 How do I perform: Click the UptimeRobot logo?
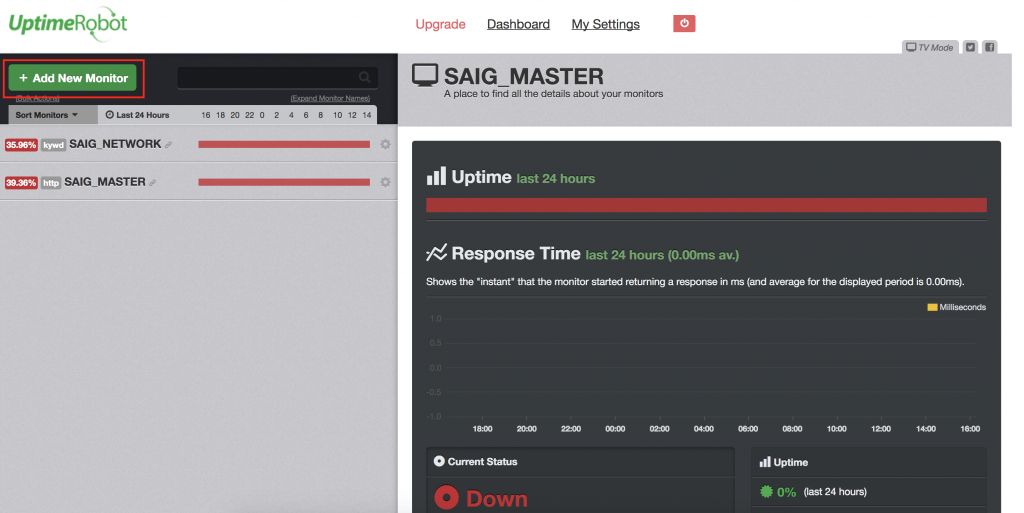pyautogui.click(x=68, y=23)
